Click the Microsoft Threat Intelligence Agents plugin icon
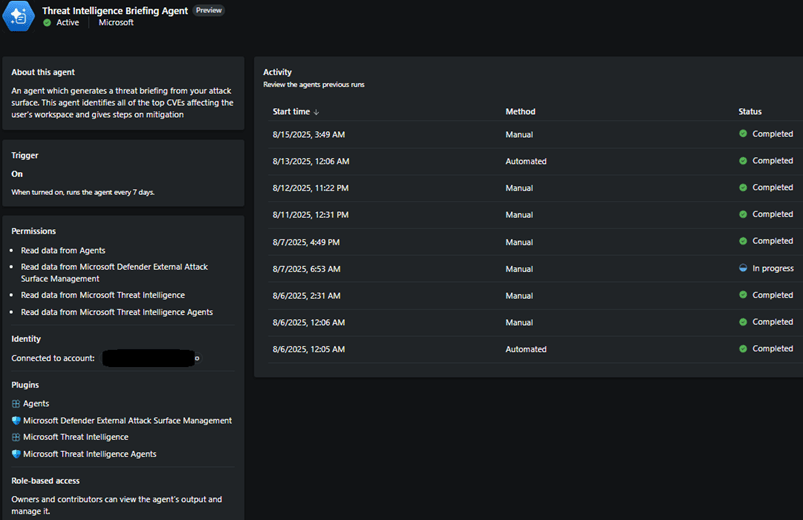The height and width of the screenshot is (520, 803). point(16,454)
